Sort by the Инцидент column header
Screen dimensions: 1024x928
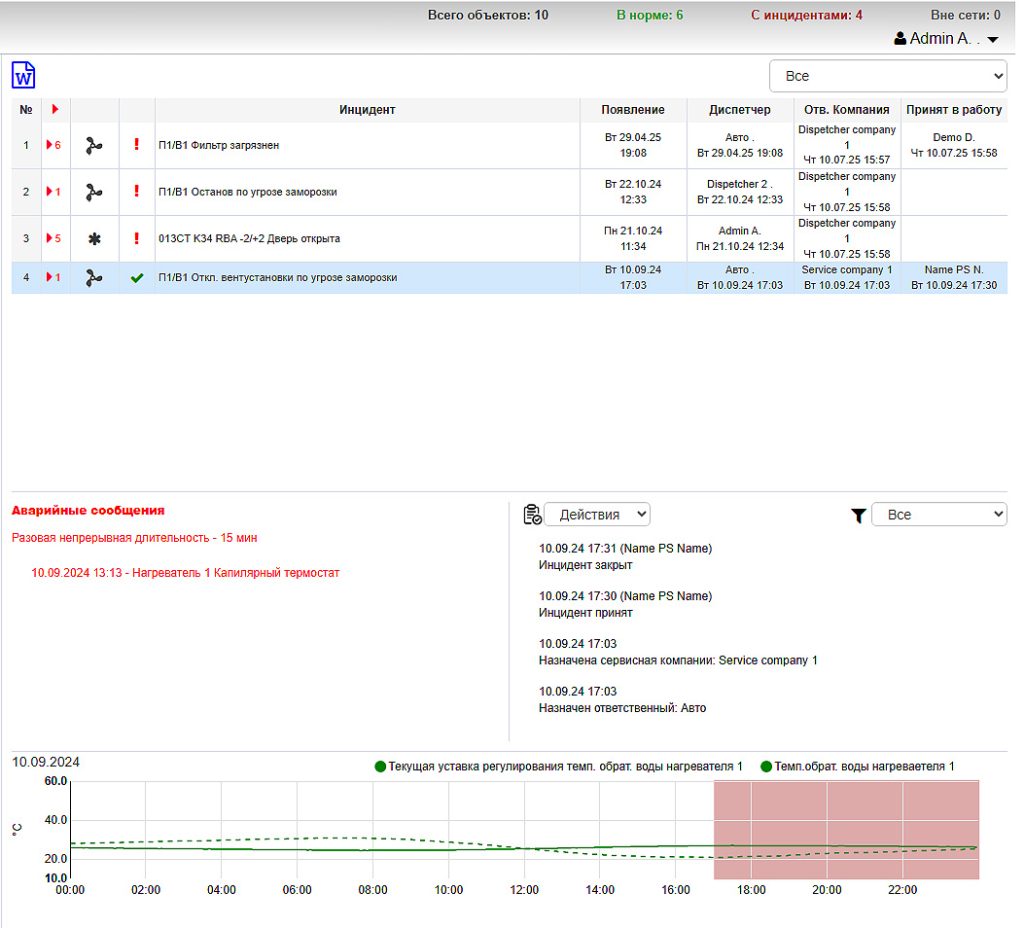pos(367,110)
